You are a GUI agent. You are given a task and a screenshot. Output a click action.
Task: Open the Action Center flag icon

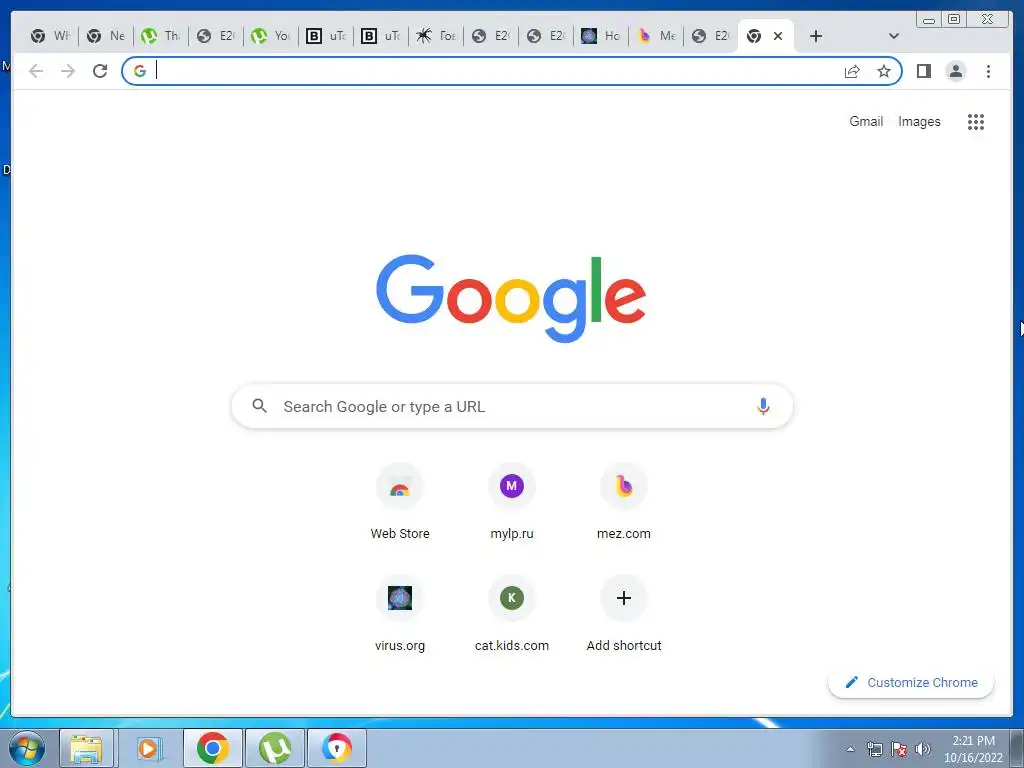click(899, 749)
